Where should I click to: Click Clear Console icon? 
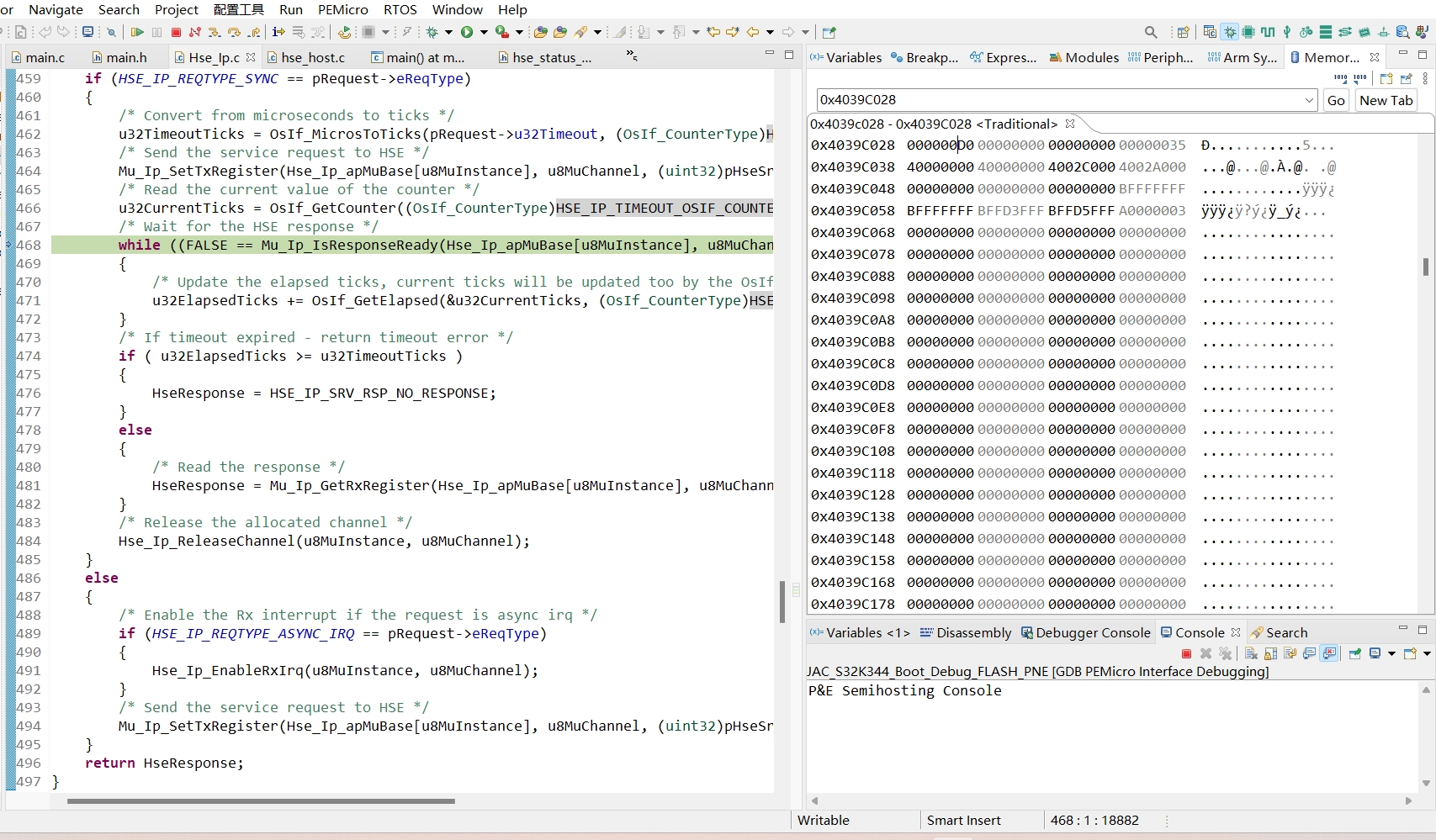1251,653
